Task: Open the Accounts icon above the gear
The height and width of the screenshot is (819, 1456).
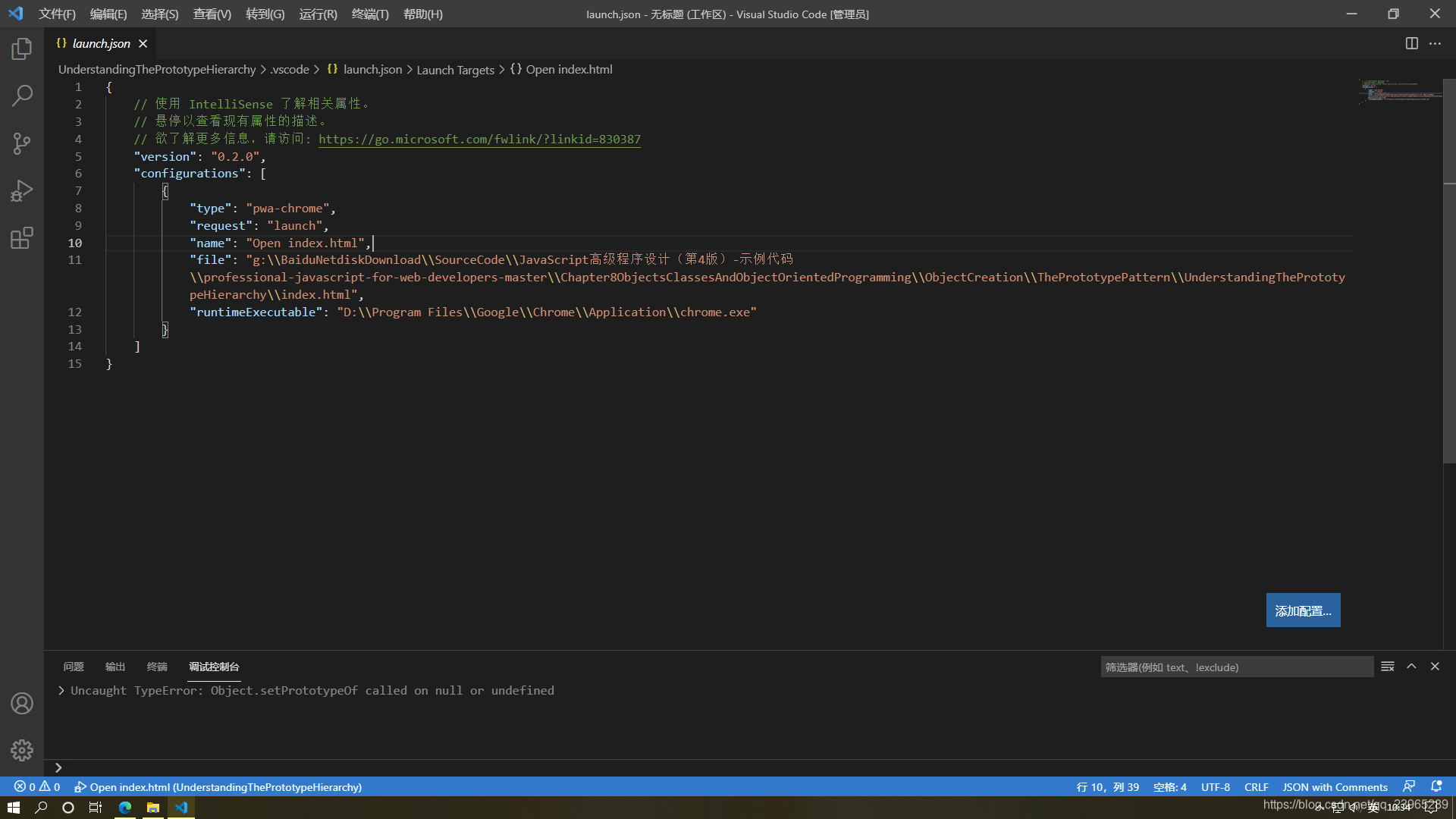Action: point(21,703)
